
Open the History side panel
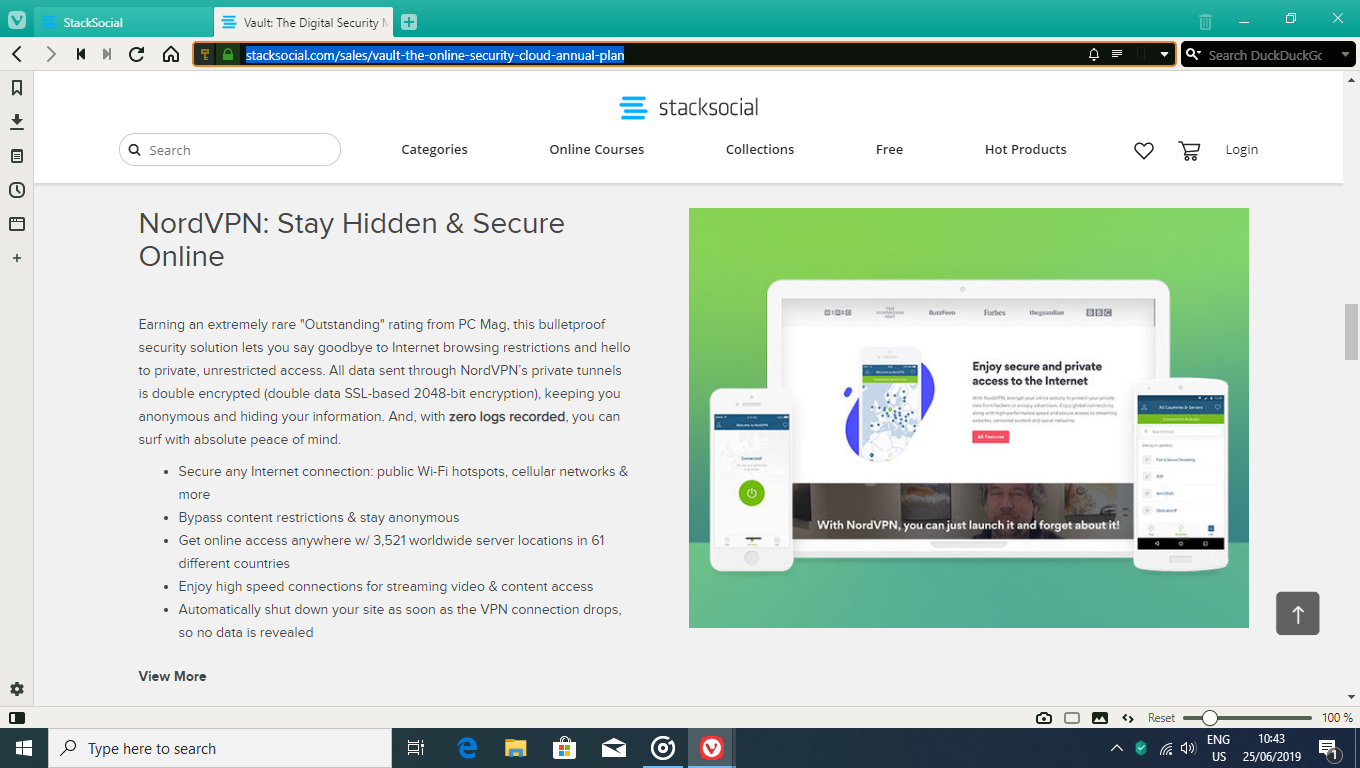pyautogui.click(x=17, y=190)
